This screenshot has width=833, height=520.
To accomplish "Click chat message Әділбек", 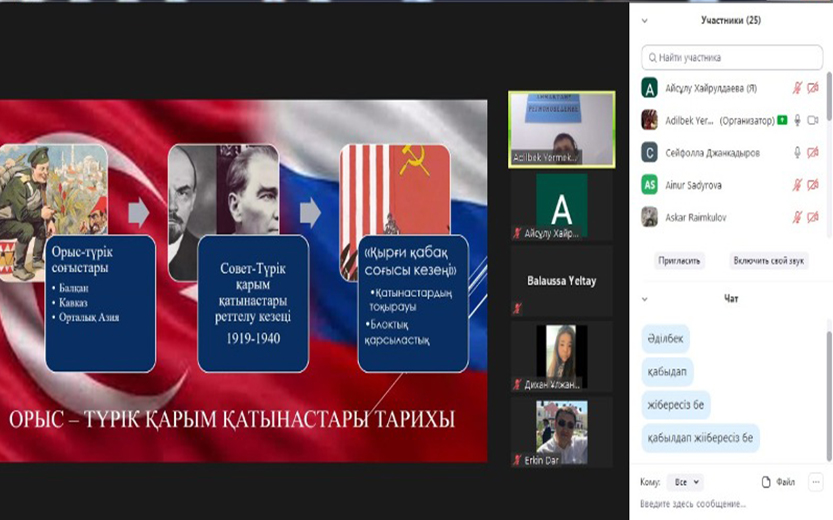I will point(666,339).
